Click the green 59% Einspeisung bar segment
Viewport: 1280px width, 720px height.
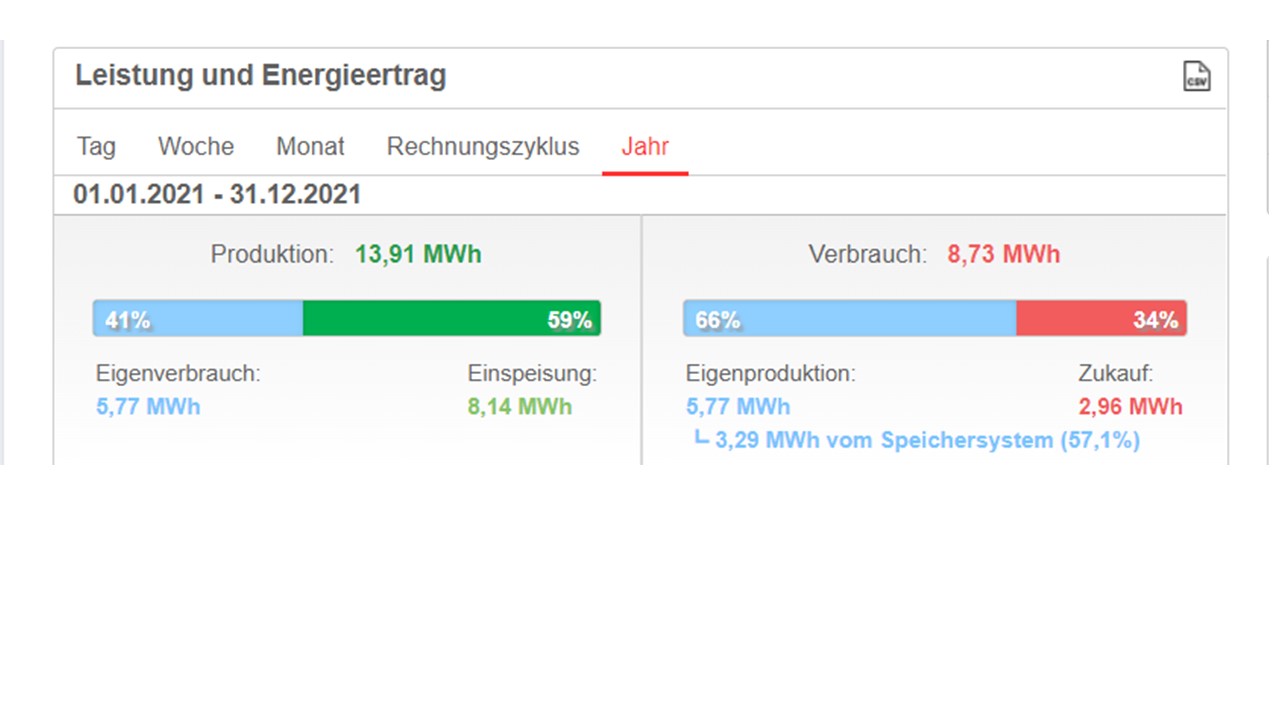451,319
